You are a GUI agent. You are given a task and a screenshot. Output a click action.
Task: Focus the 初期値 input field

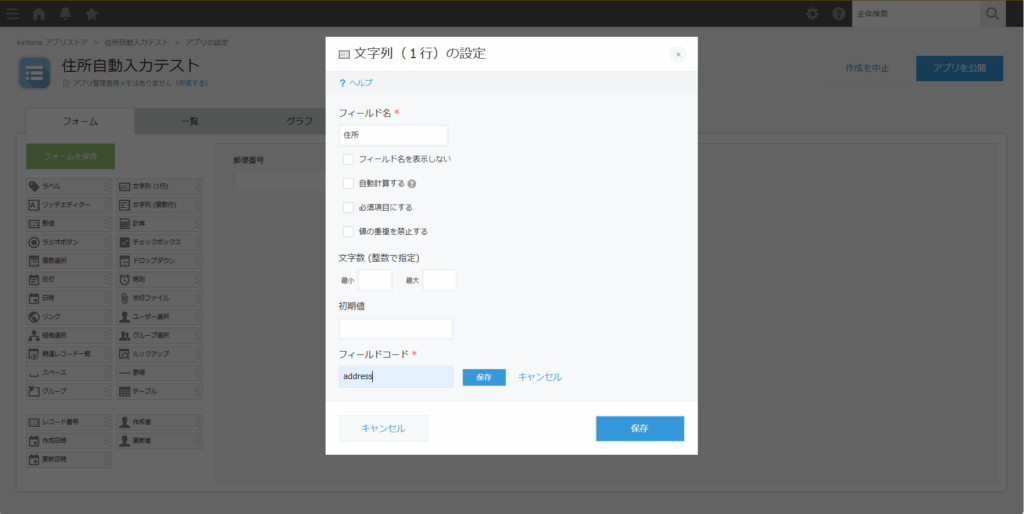coord(396,329)
